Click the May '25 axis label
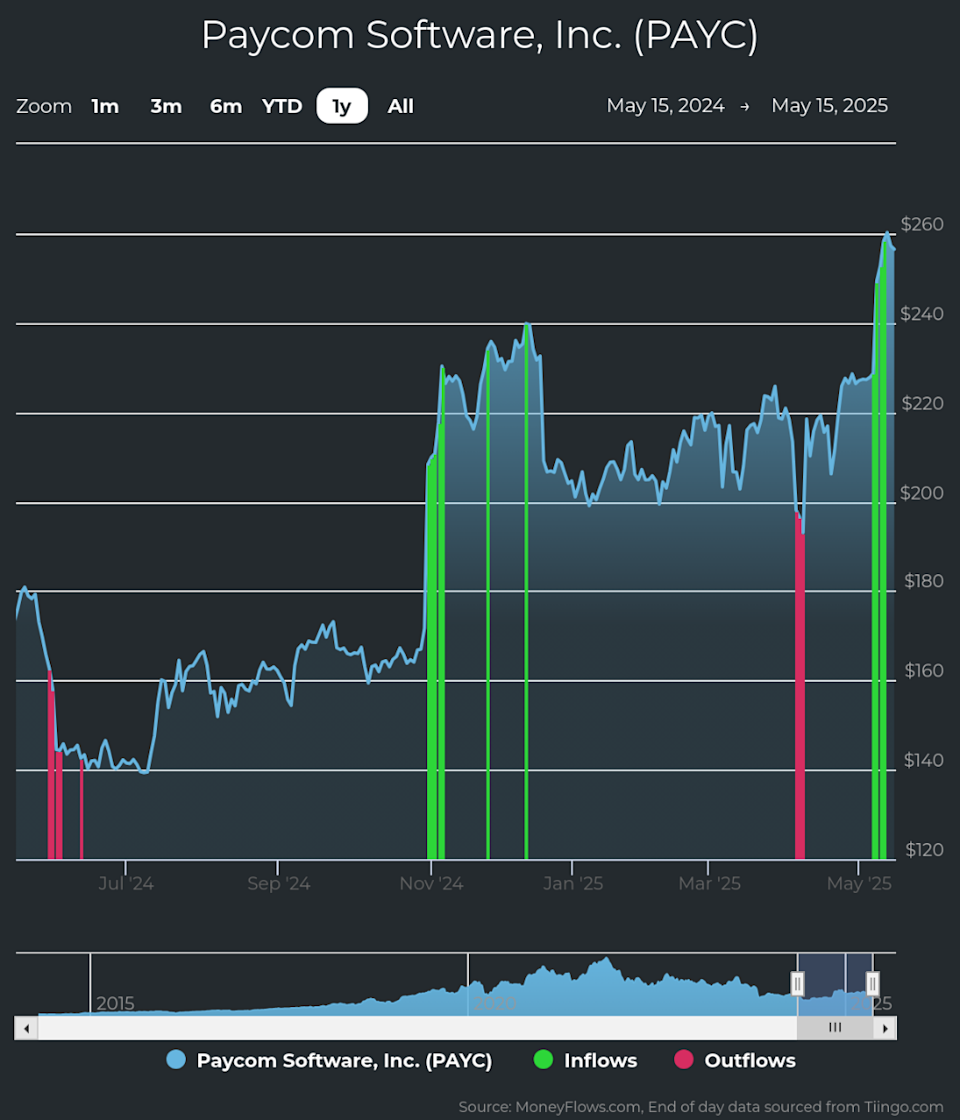The height and width of the screenshot is (1120, 960). pyautogui.click(x=859, y=884)
